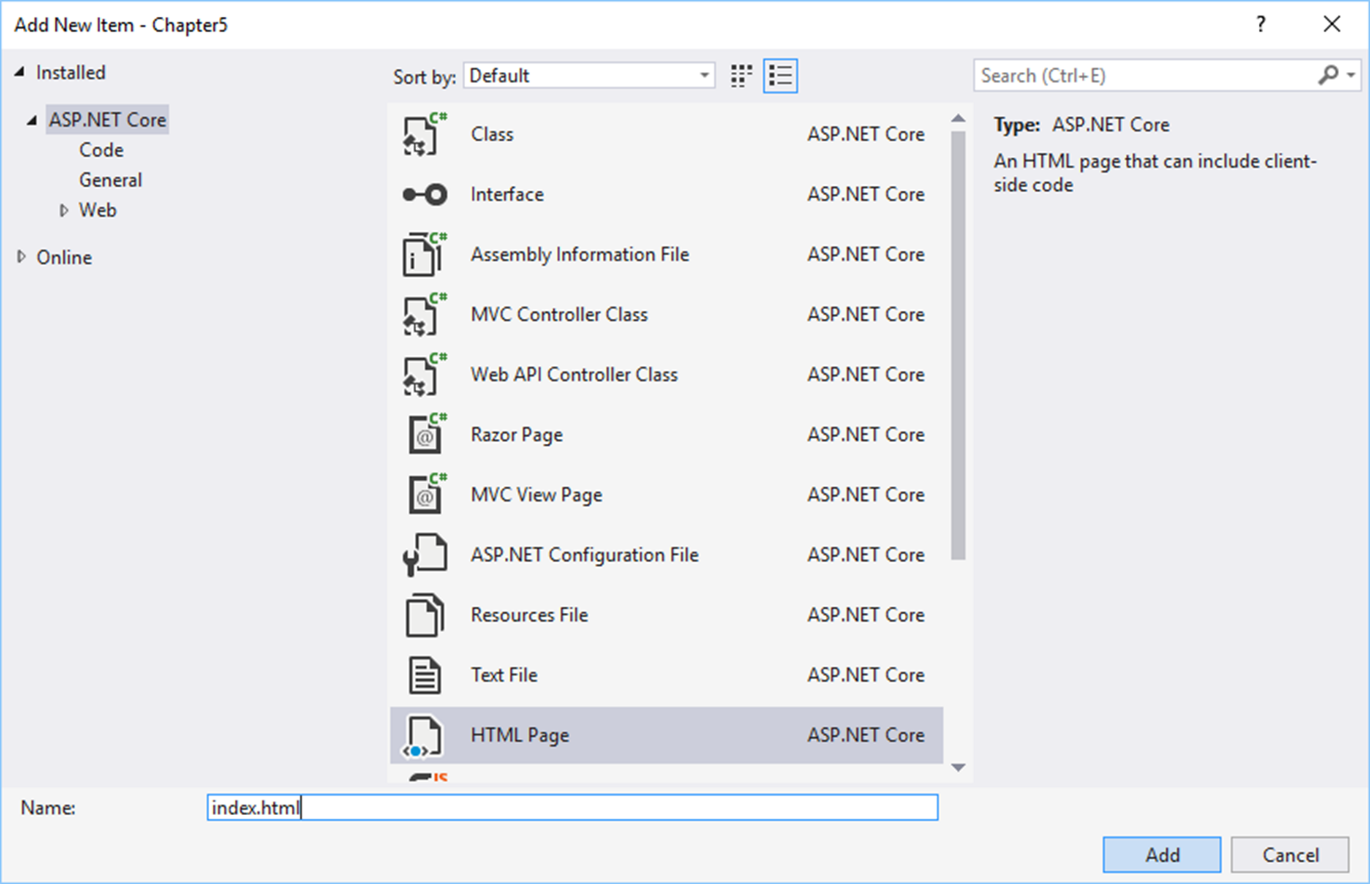Expand the Online tree node

[22, 257]
